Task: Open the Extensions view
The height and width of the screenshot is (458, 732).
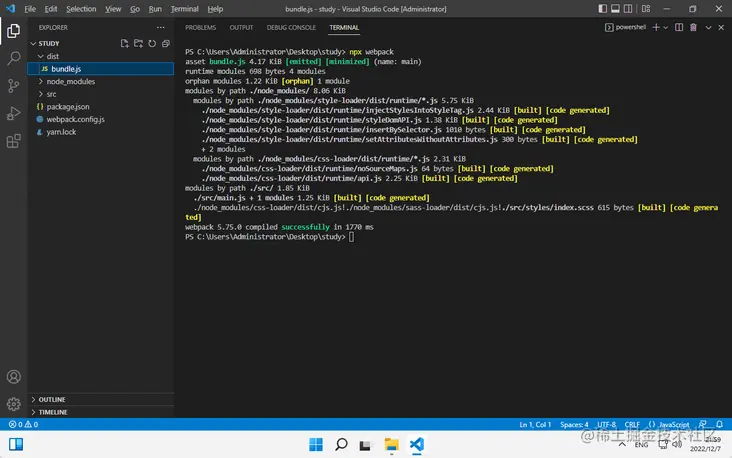Action: pos(14,141)
